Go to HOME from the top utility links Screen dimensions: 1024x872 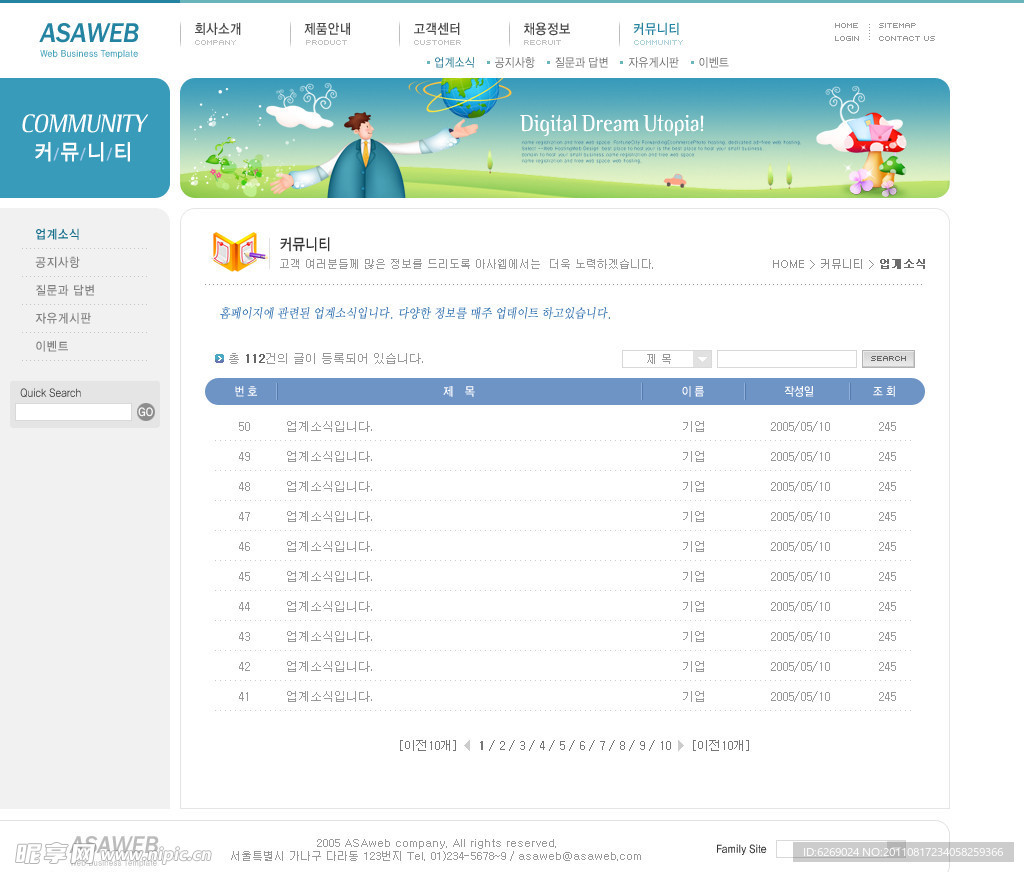[846, 25]
